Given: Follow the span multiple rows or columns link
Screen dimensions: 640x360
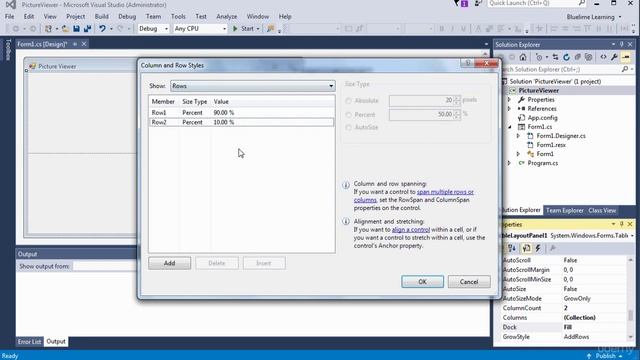Looking at the screenshot, I should point(445,192).
